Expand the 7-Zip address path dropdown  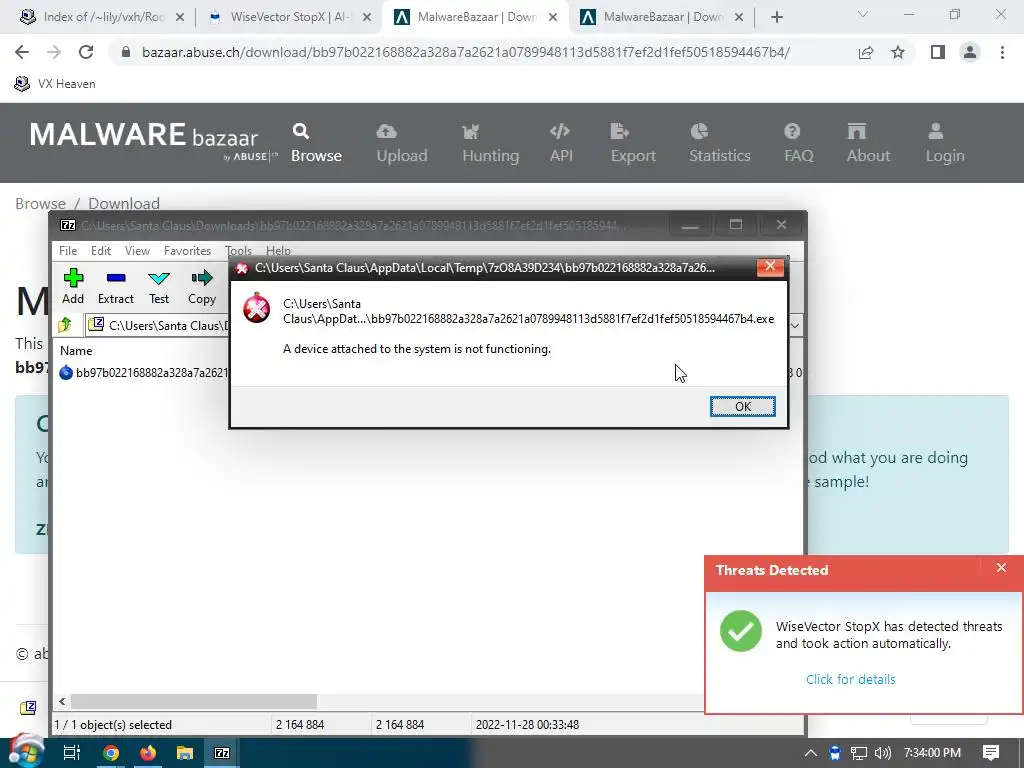pos(795,325)
